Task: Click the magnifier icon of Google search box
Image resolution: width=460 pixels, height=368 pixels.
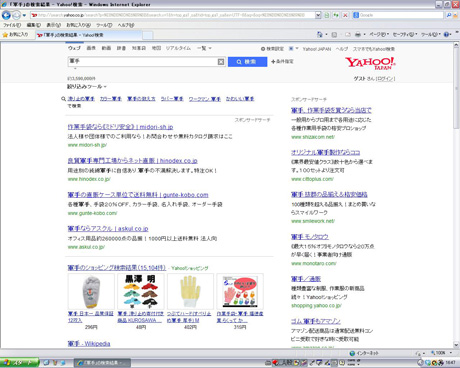Action: click(x=449, y=15)
